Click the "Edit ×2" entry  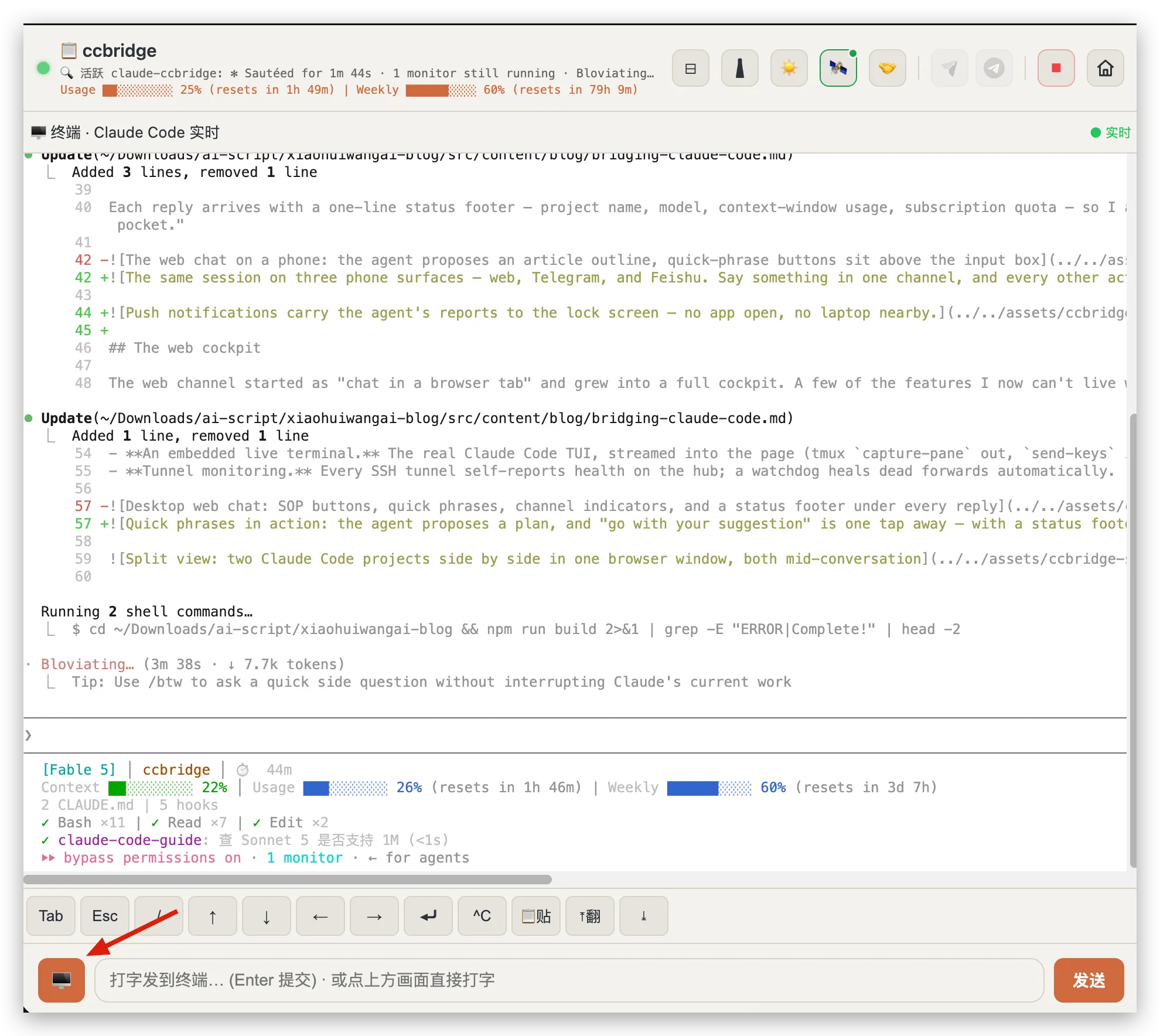pos(291,823)
